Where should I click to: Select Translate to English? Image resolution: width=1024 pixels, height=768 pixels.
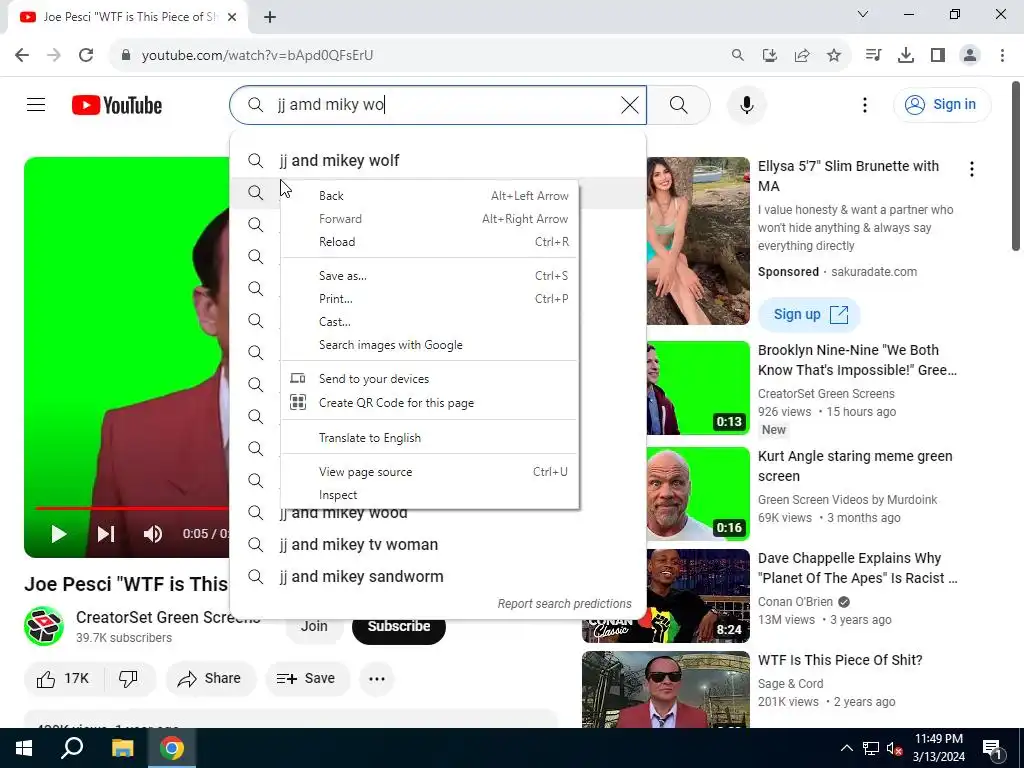point(430,438)
